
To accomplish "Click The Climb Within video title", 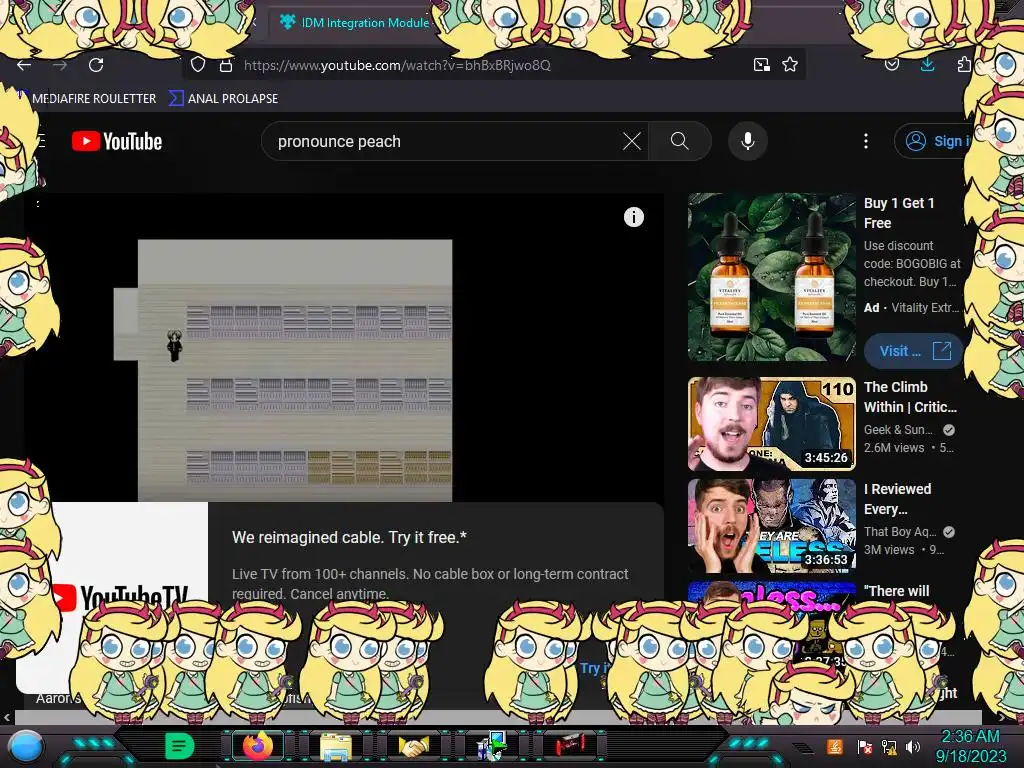I will 910,397.
